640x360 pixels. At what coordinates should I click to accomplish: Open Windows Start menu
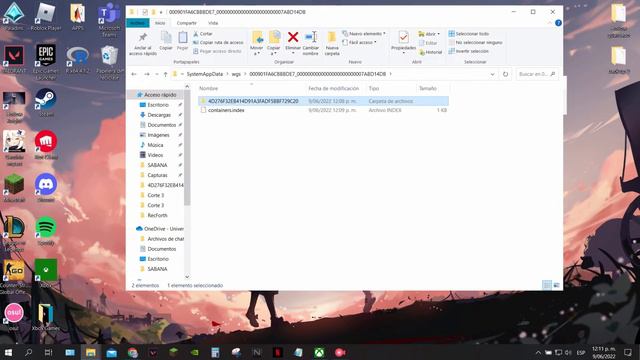pos(8,352)
